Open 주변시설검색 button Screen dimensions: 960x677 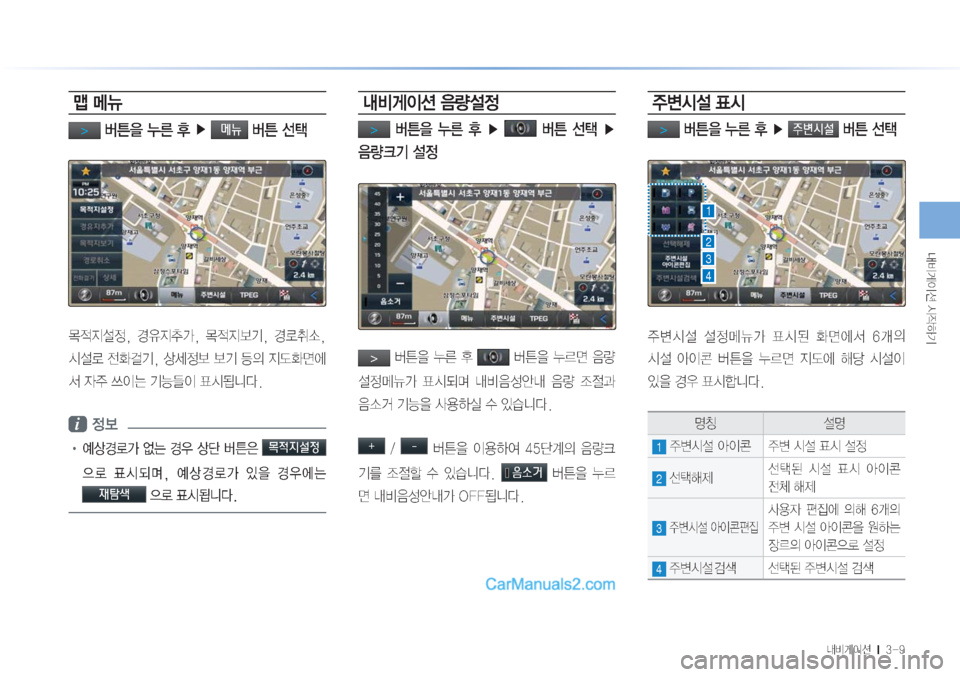(x=677, y=278)
